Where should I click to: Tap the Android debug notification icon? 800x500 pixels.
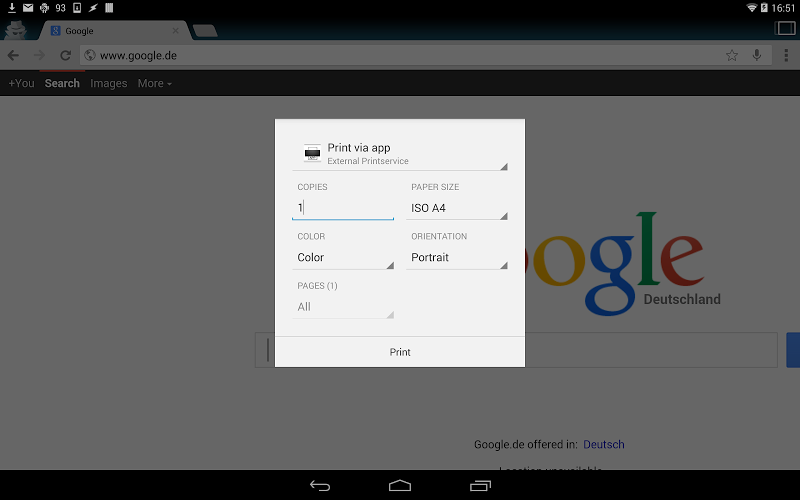click(44, 8)
